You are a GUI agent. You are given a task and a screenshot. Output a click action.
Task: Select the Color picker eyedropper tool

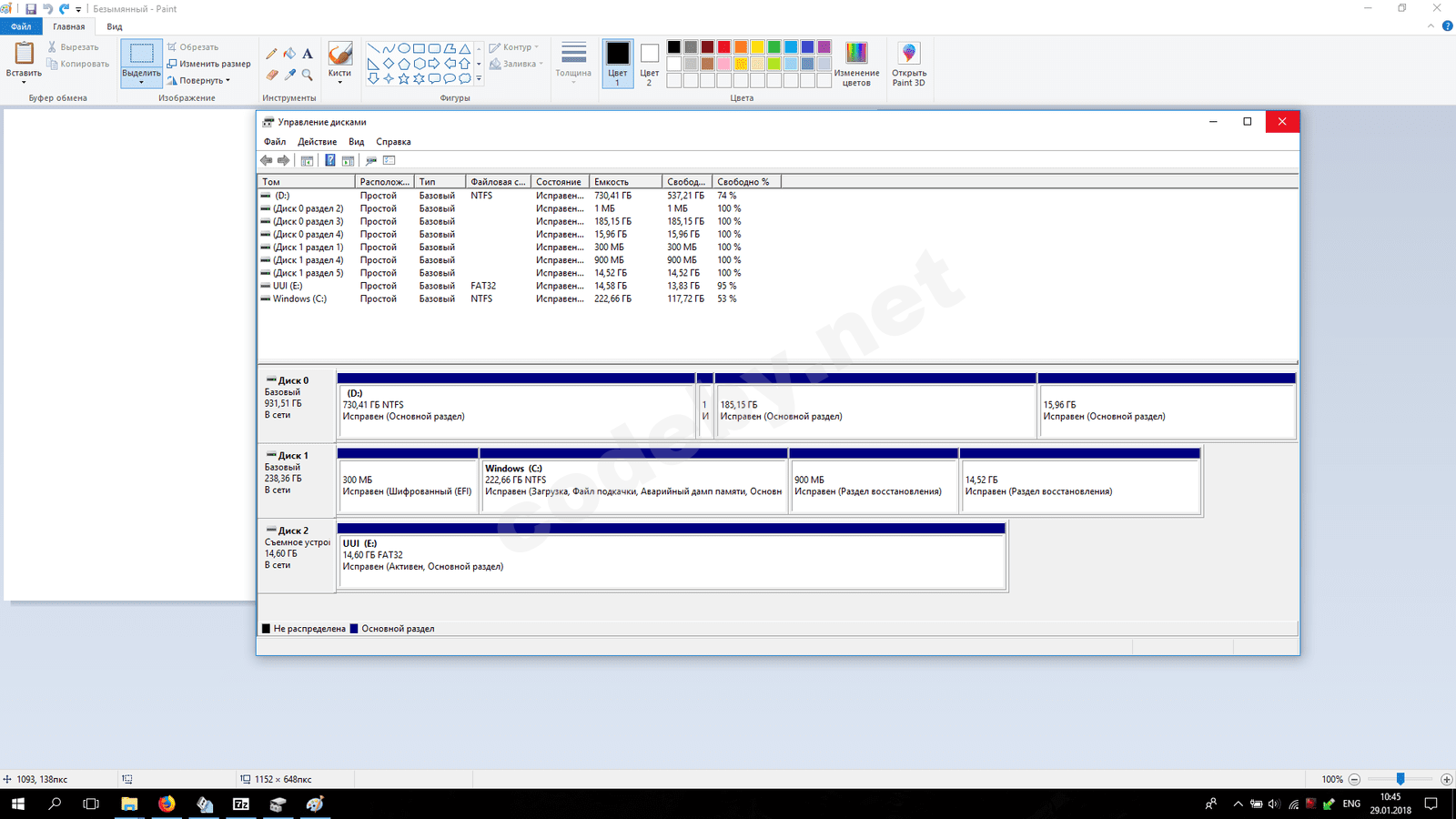289,75
